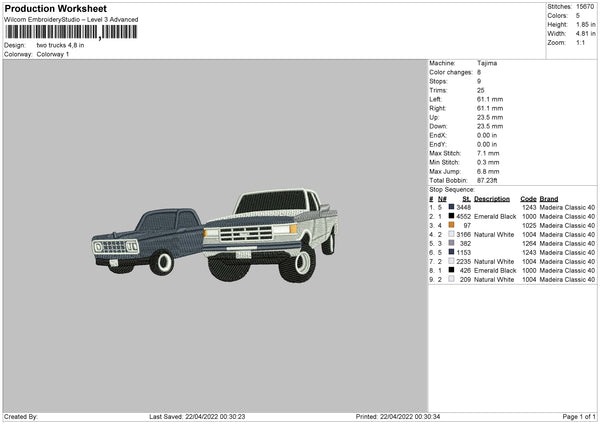This screenshot has height=424, width=600.
Task: Select the purple swatch for stop 5
Action: point(452,243)
